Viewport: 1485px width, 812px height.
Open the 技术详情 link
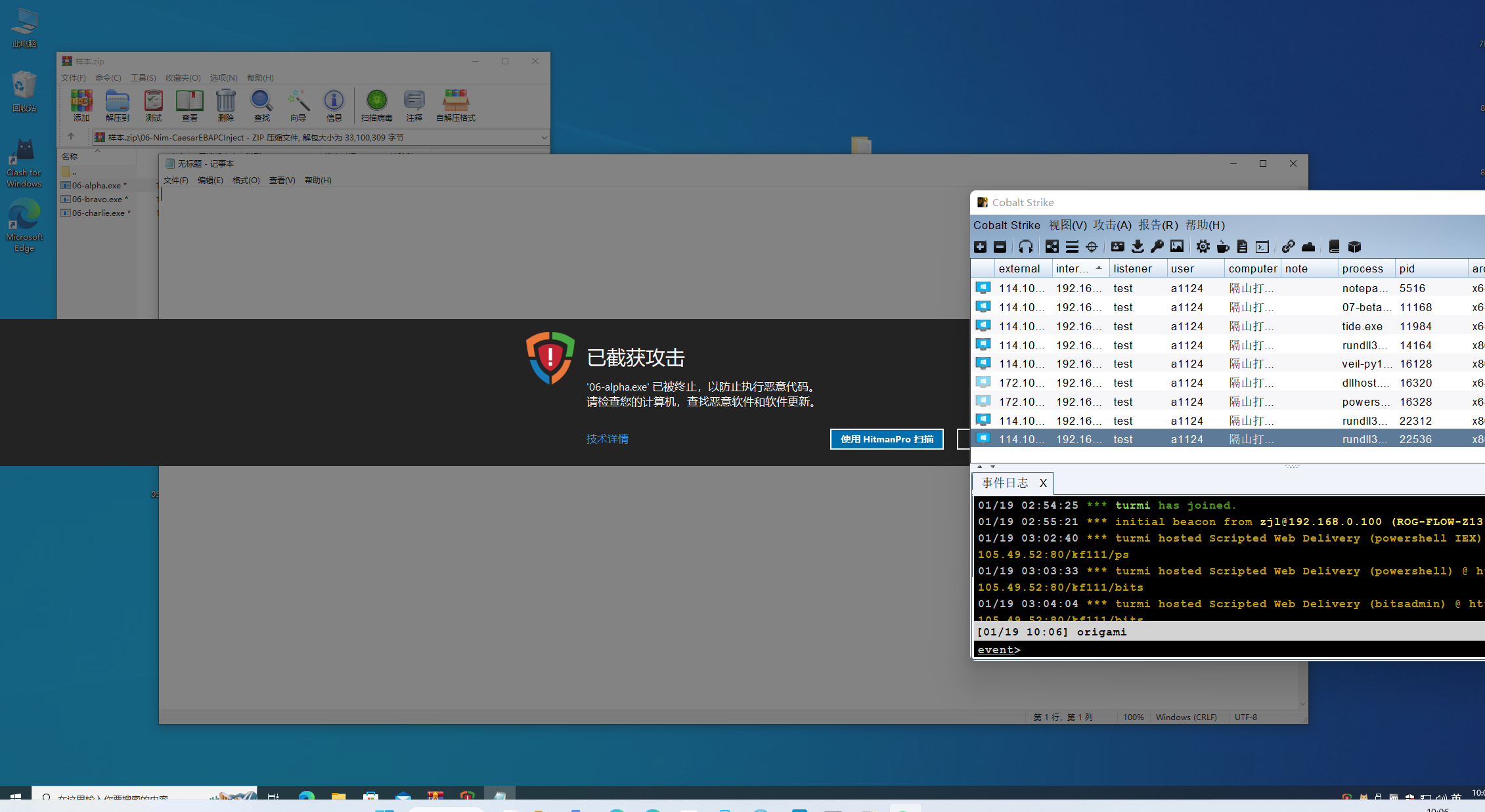[607, 439]
